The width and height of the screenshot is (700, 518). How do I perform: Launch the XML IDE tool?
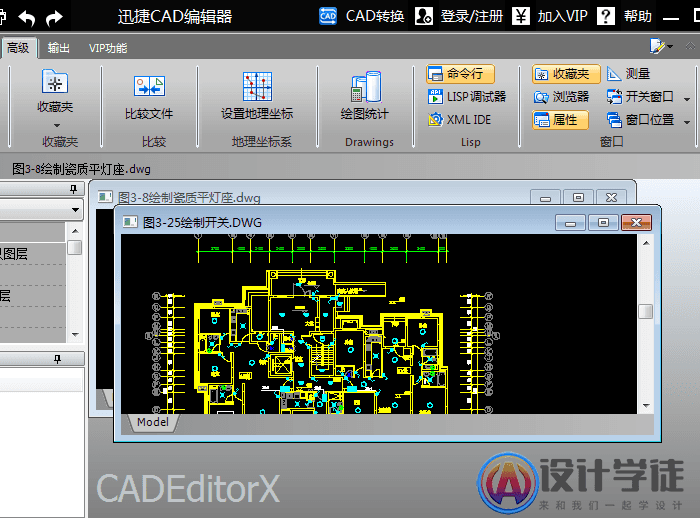pyautogui.click(x=459, y=120)
